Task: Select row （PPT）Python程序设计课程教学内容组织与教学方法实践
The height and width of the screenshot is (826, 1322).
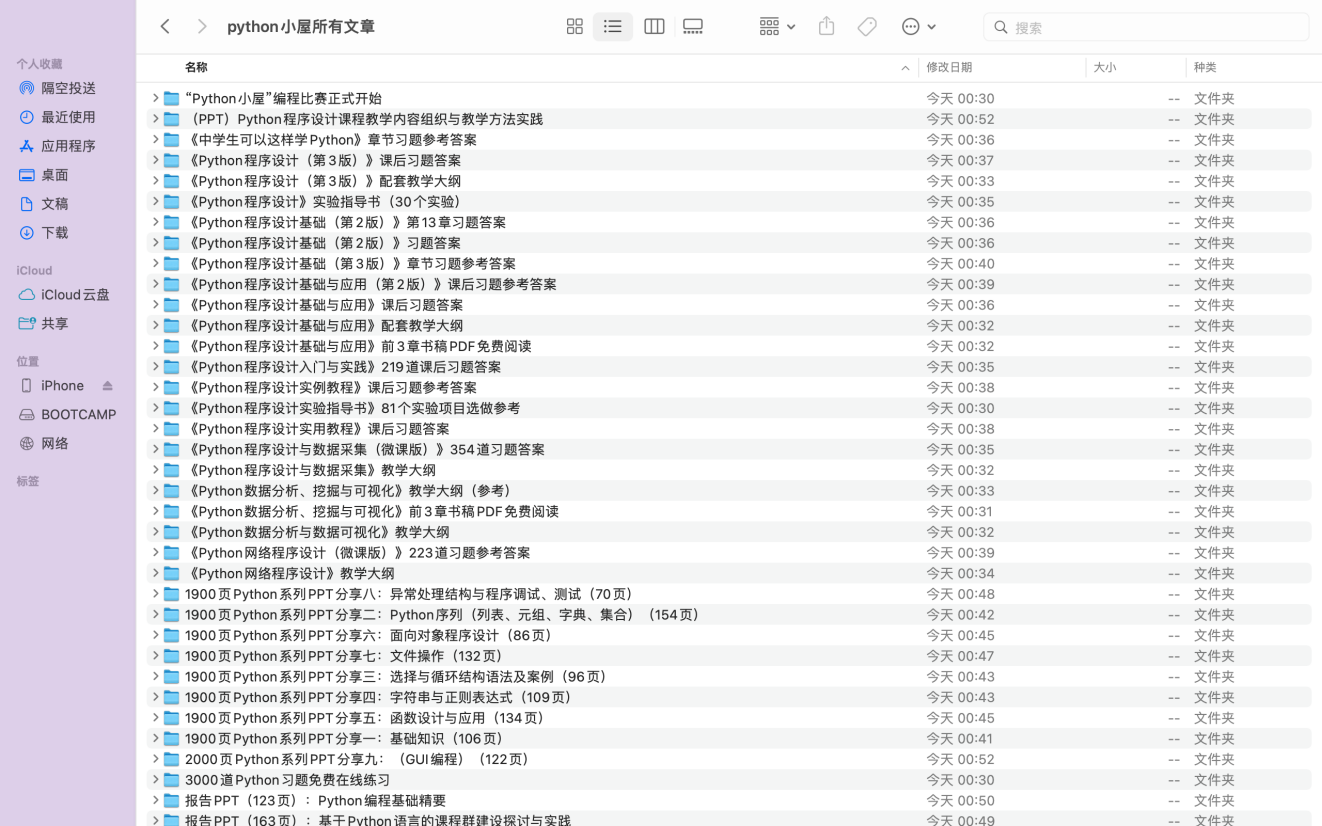Action: (x=729, y=119)
